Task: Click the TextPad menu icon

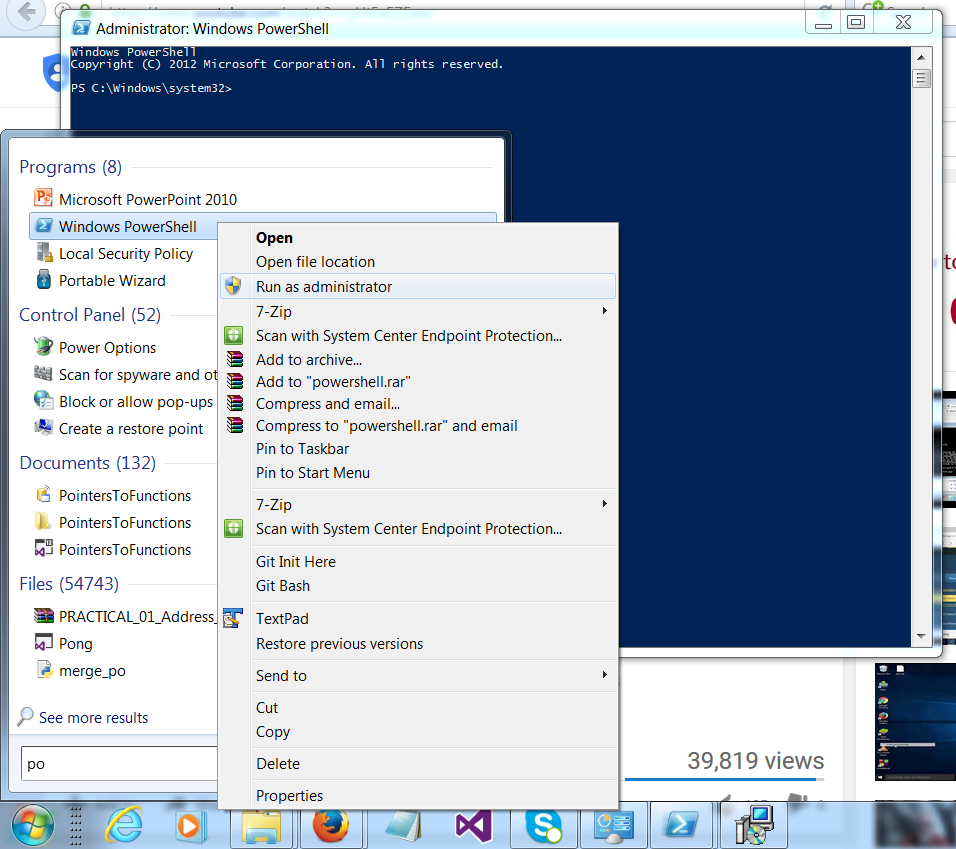Action: (233, 618)
